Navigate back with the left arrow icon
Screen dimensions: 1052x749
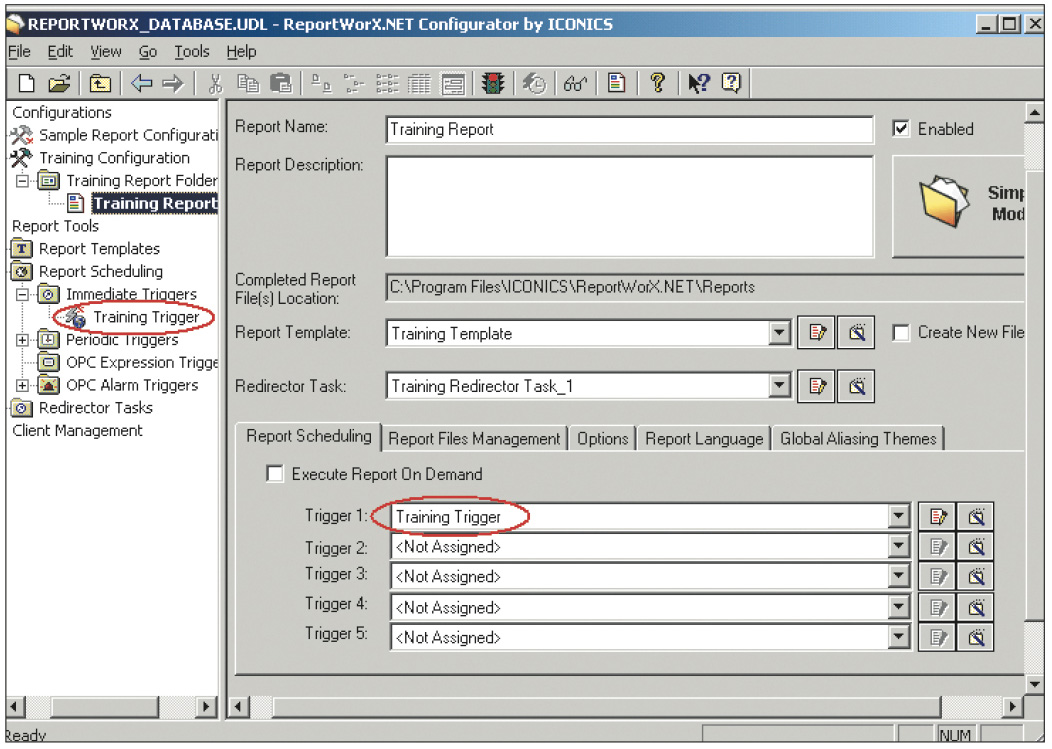(x=142, y=83)
